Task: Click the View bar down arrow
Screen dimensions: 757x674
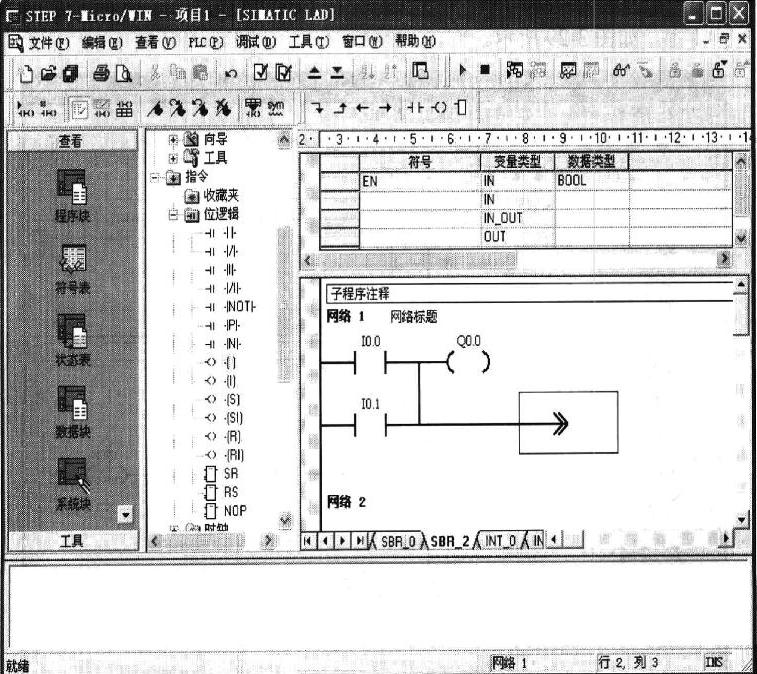Action: 126,515
